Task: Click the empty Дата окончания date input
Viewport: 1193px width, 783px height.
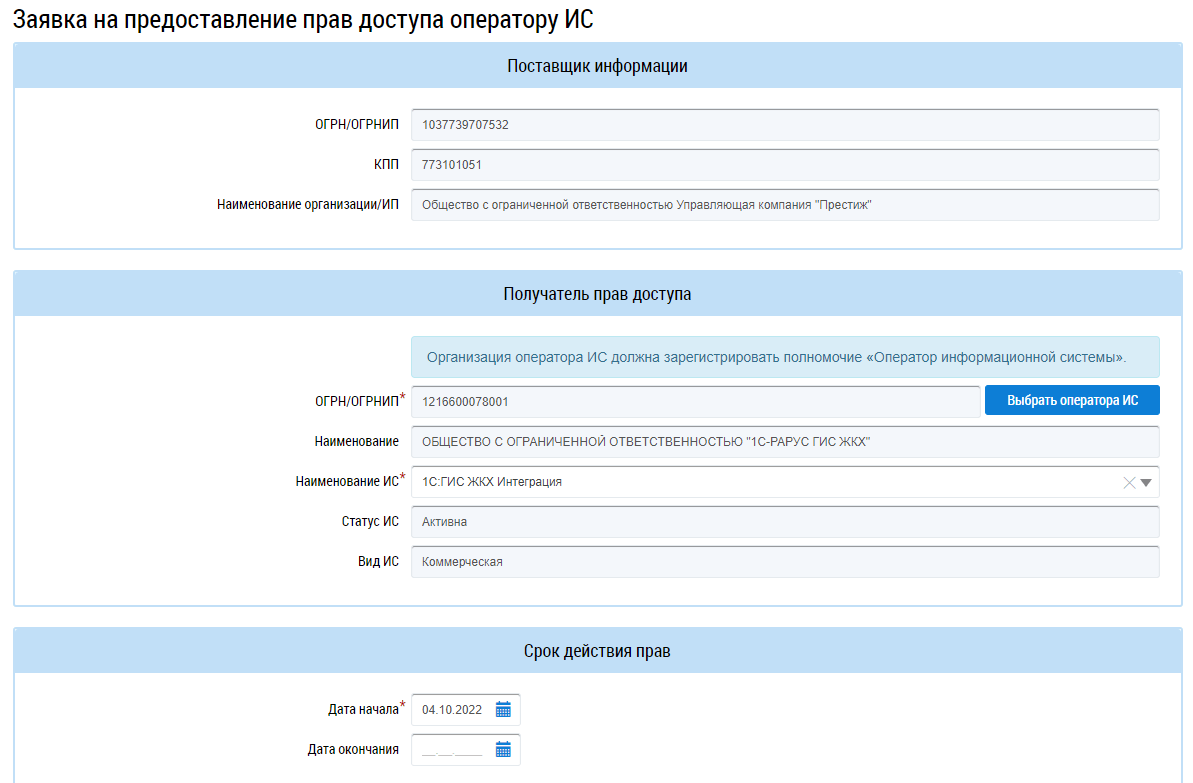Action: point(452,750)
